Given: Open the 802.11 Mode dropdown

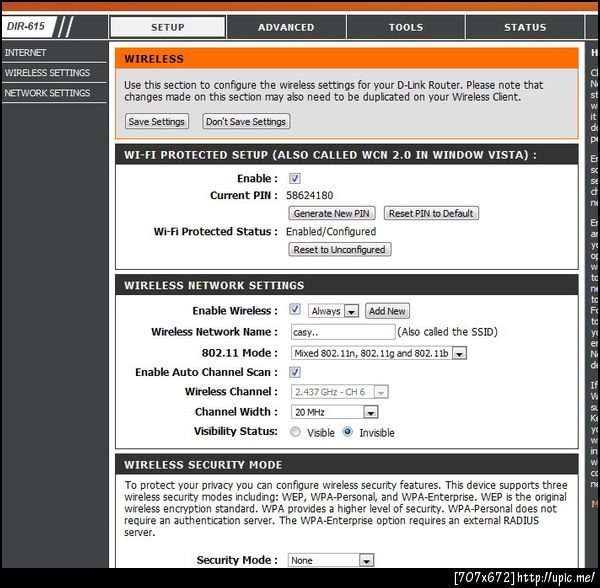Looking at the screenshot, I should click(x=378, y=353).
